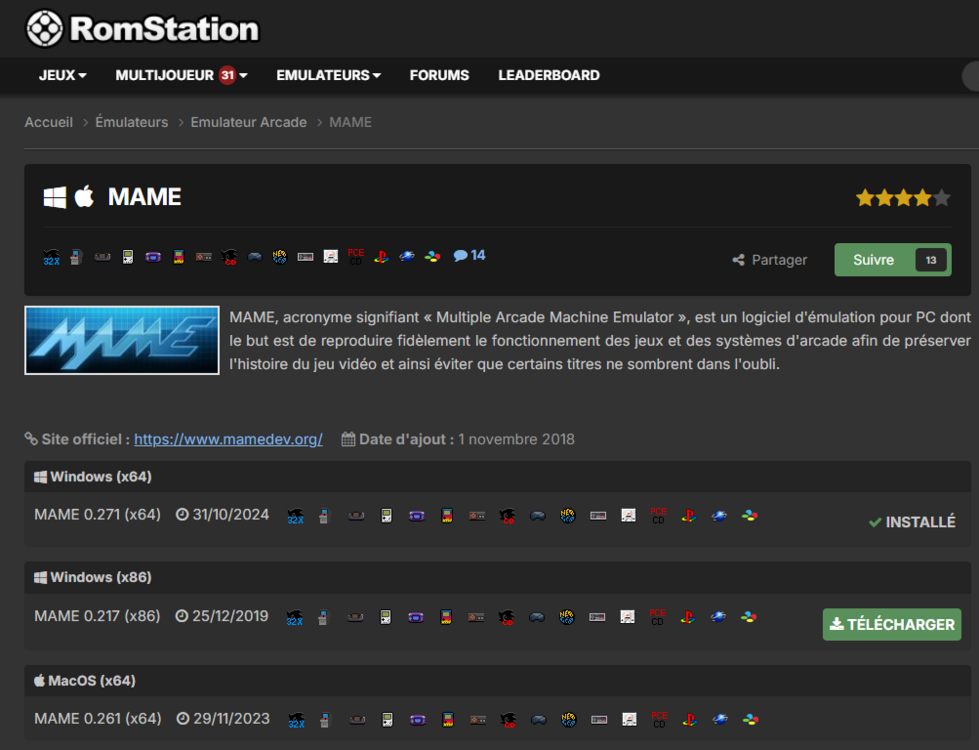Click the Windows (x64) section header
Image resolution: width=979 pixels, height=750 pixels.
pos(498,477)
